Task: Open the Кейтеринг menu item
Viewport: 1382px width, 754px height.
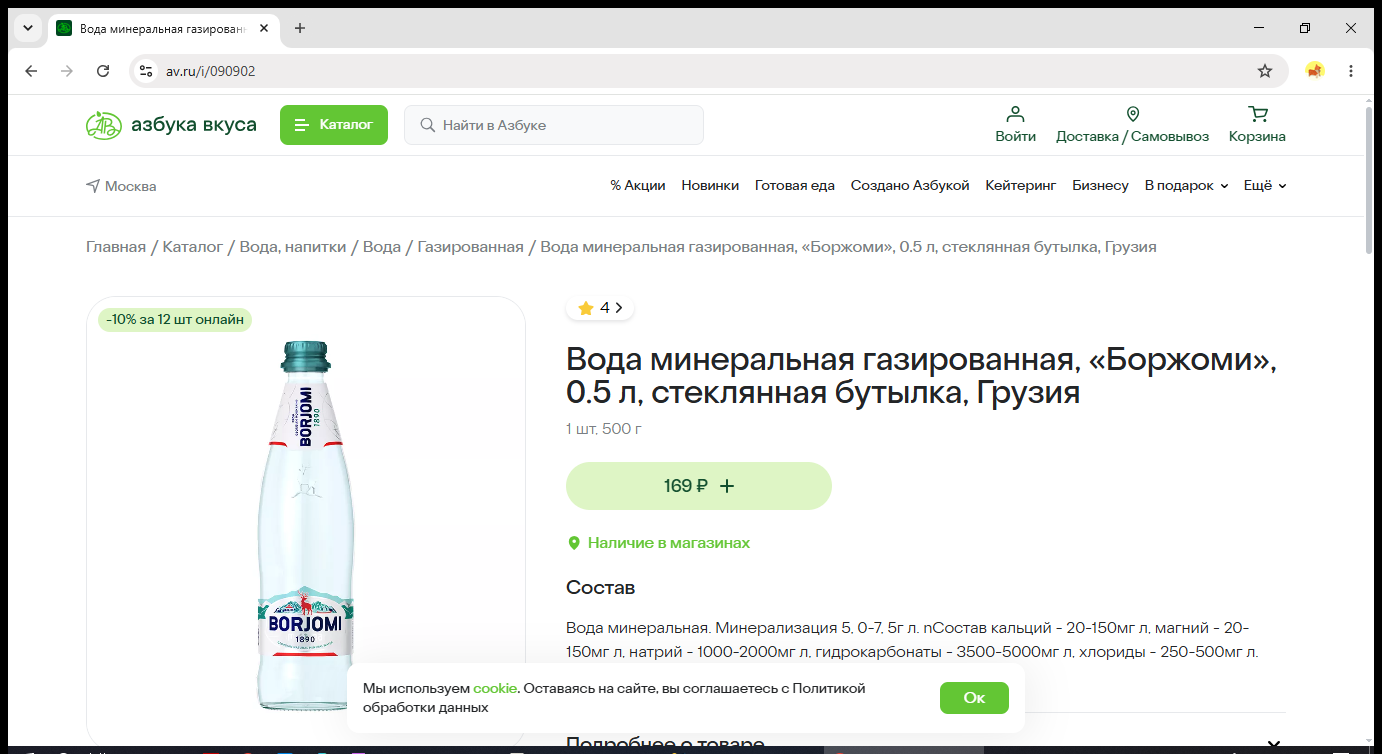Action: coord(1021,186)
